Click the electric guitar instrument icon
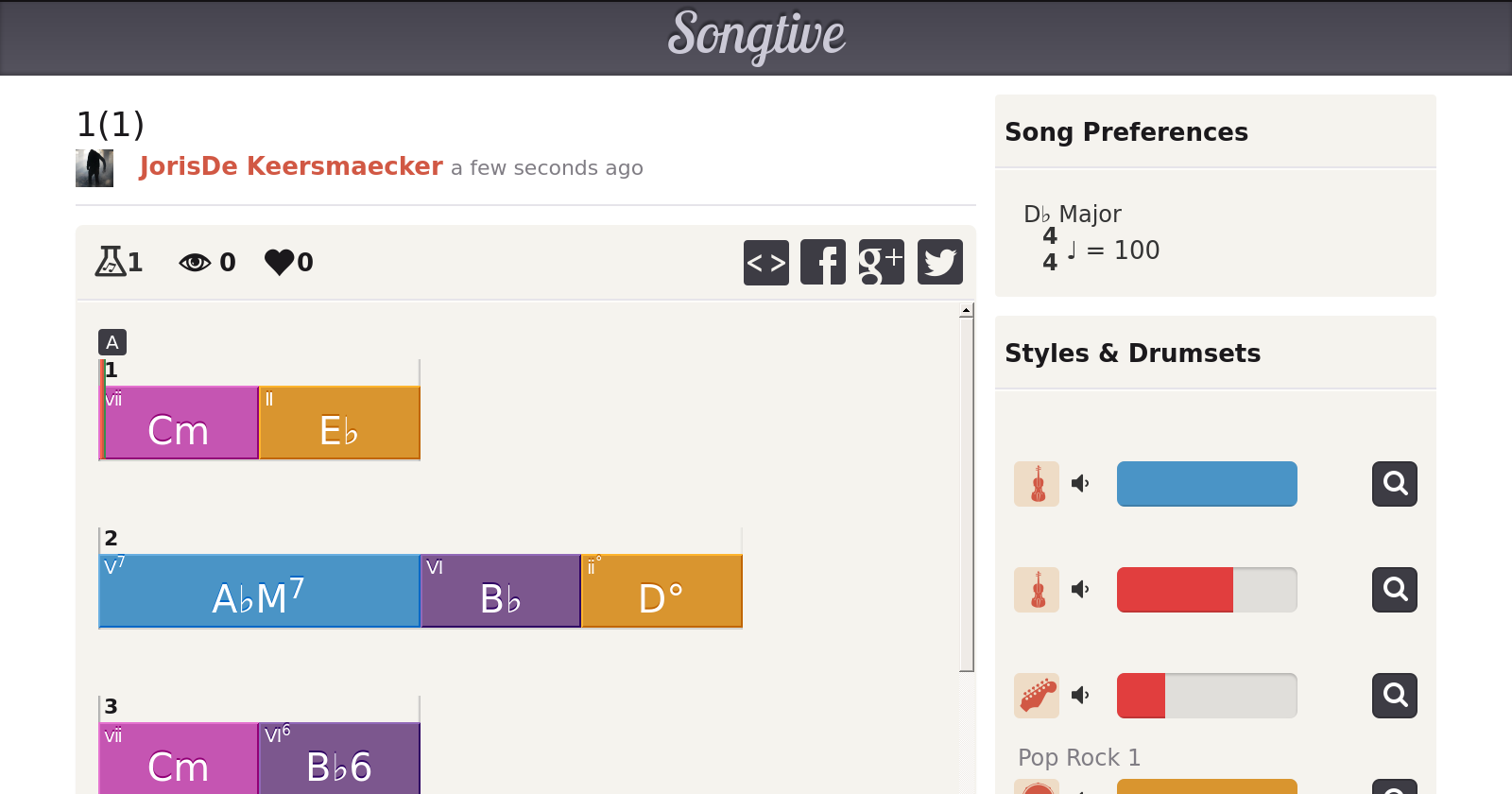1512x794 pixels. point(1037,696)
